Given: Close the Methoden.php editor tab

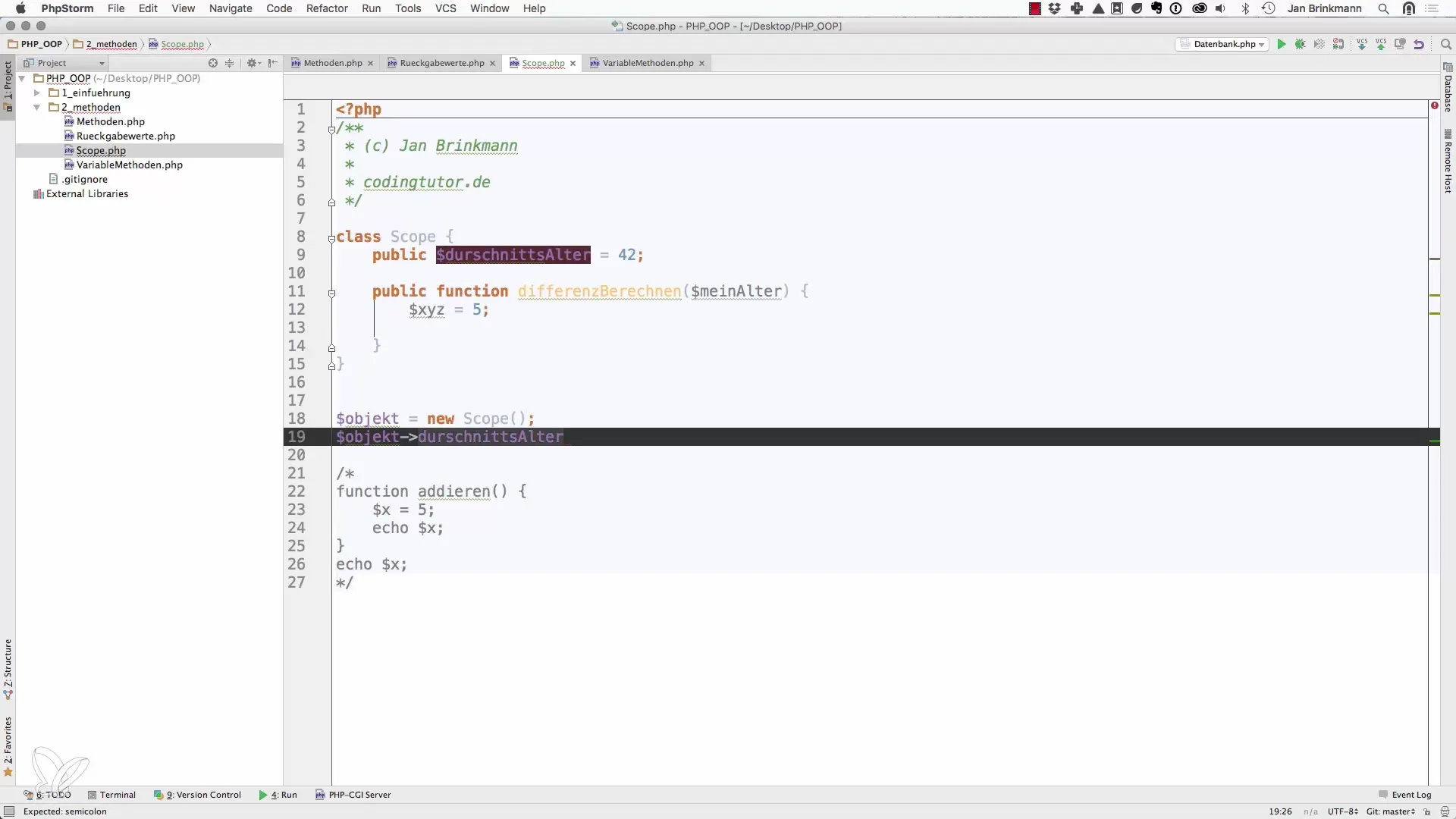Looking at the screenshot, I should click(x=371, y=64).
